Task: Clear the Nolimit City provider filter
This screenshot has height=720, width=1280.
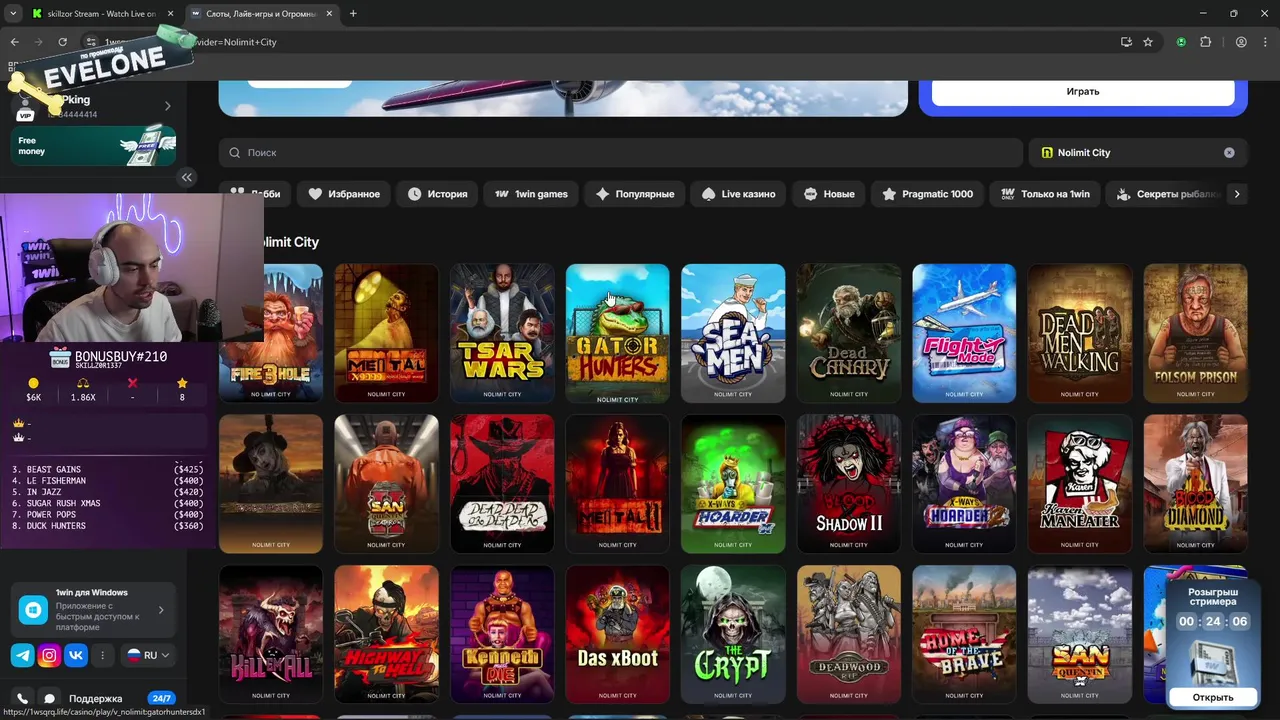Action: pyautogui.click(x=1229, y=153)
